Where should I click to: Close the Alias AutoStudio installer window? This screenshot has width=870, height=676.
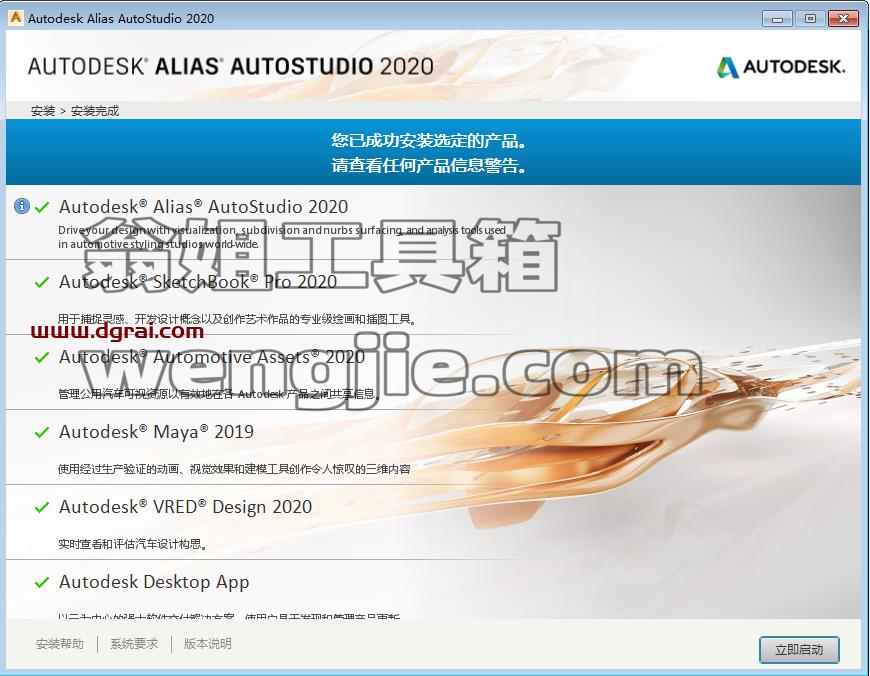pos(843,19)
